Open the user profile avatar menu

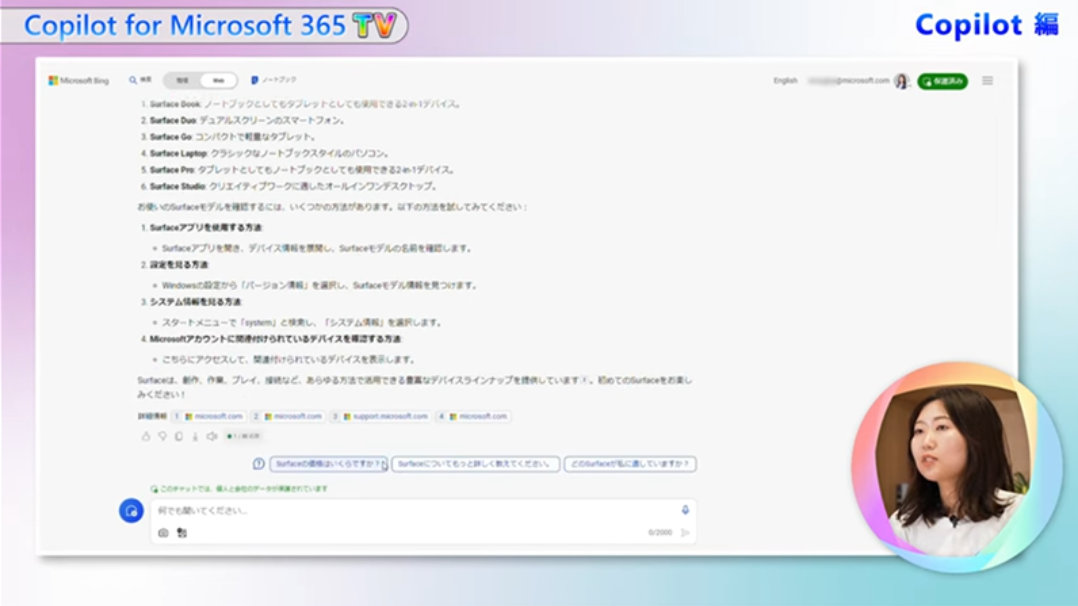tap(902, 81)
